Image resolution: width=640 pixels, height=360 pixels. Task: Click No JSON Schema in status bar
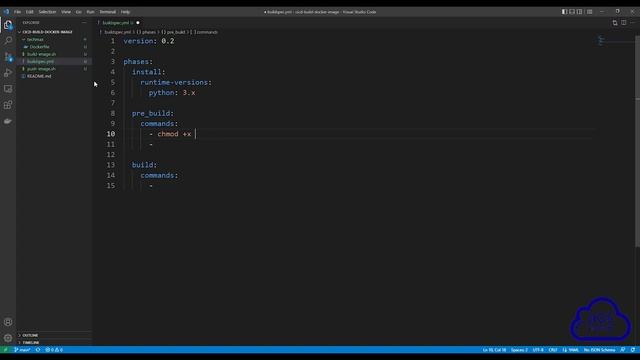click(x=599, y=350)
